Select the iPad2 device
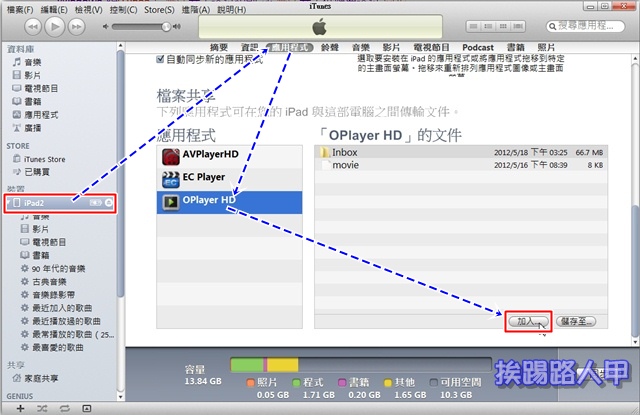Image resolution: width=640 pixels, height=415 pixels. coord(60,203)
